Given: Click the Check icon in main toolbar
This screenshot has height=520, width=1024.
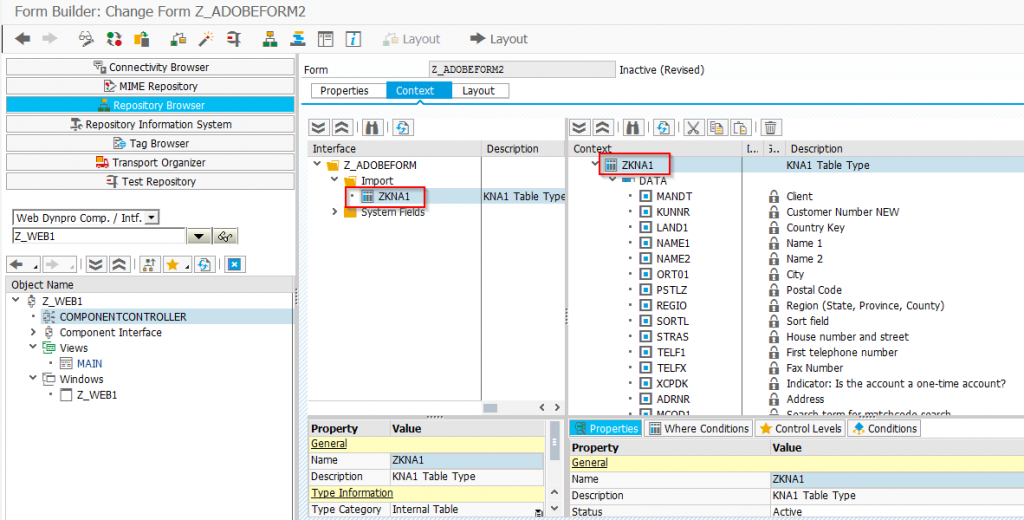Looking at the screenshot, I should click(178, 39).
